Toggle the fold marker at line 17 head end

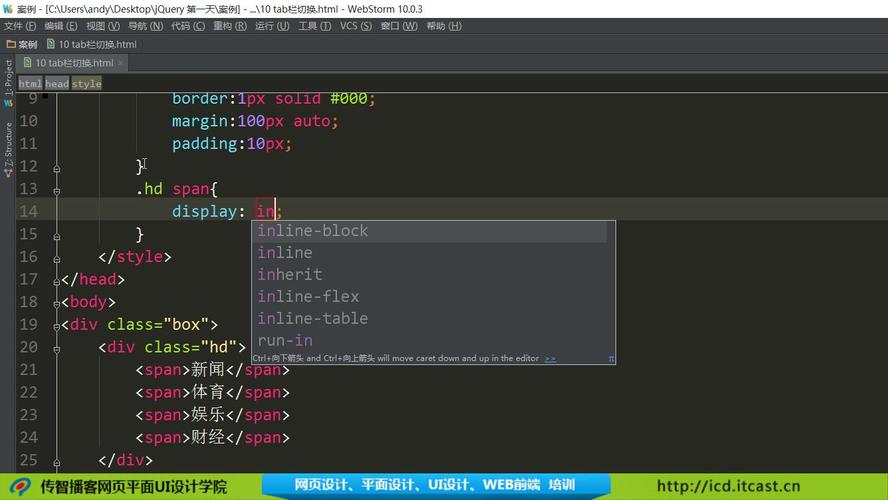57,281
